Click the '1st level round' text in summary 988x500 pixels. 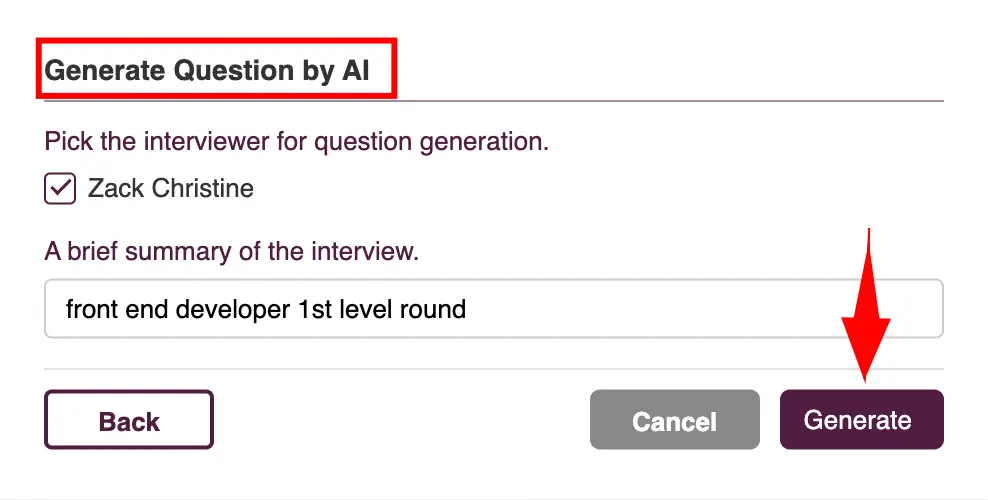(x=382, y=309)
